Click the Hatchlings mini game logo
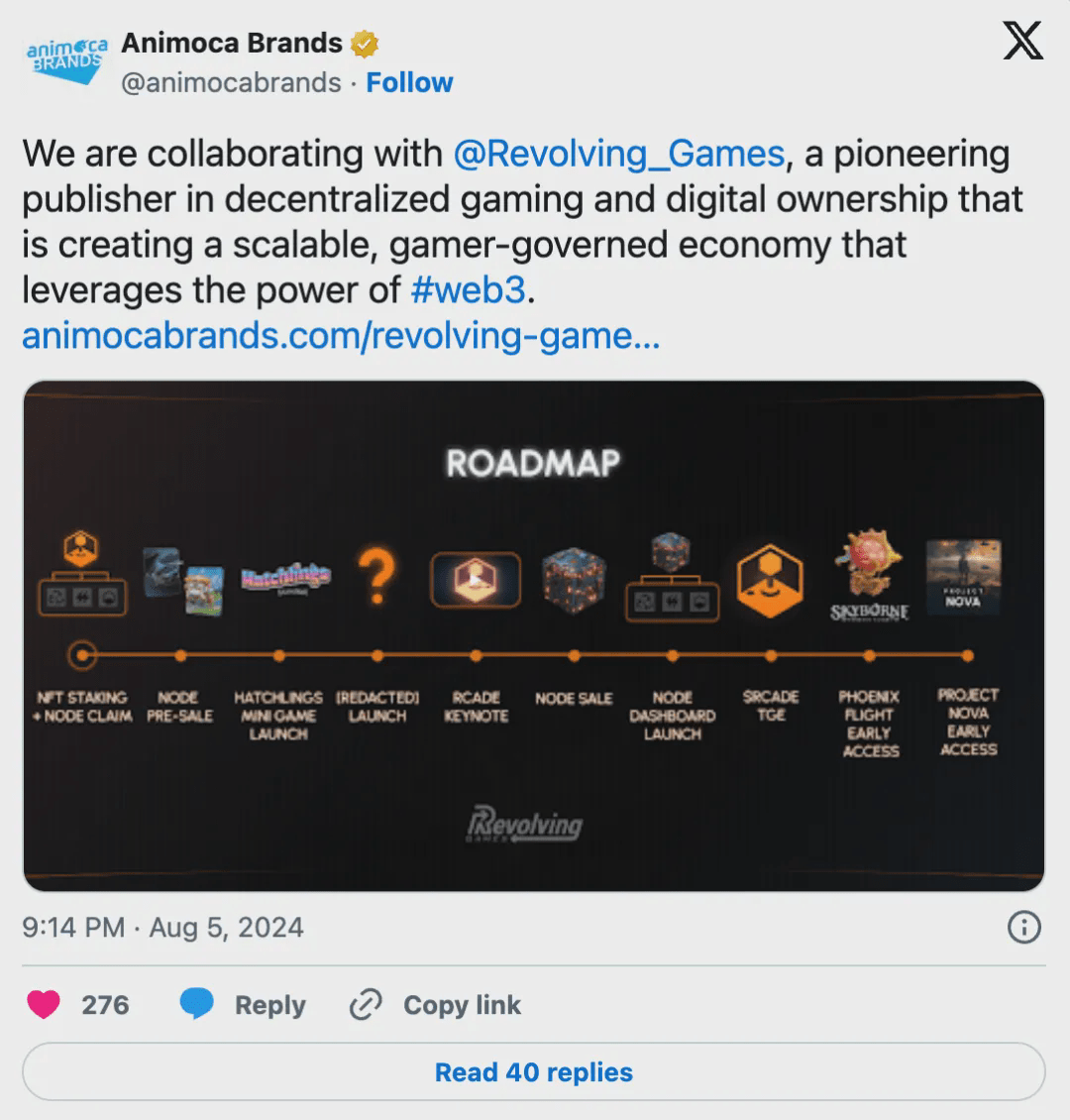Image resolution: width=1070 pixels, height=1120 pixels. coord(285,577)
